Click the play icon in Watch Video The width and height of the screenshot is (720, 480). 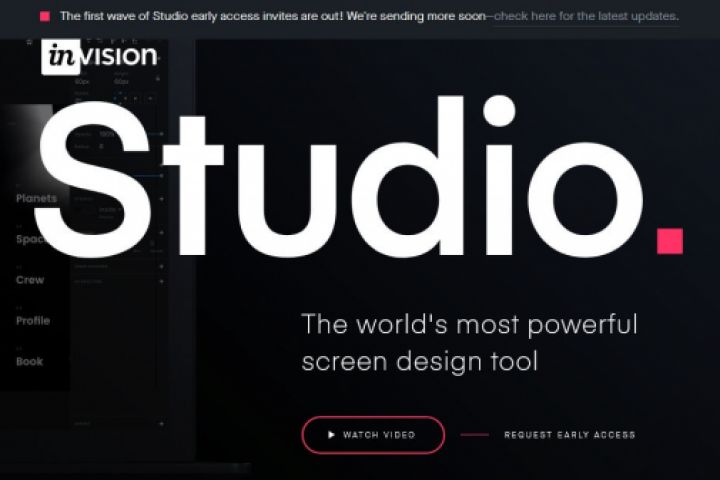tap(331, 435)
